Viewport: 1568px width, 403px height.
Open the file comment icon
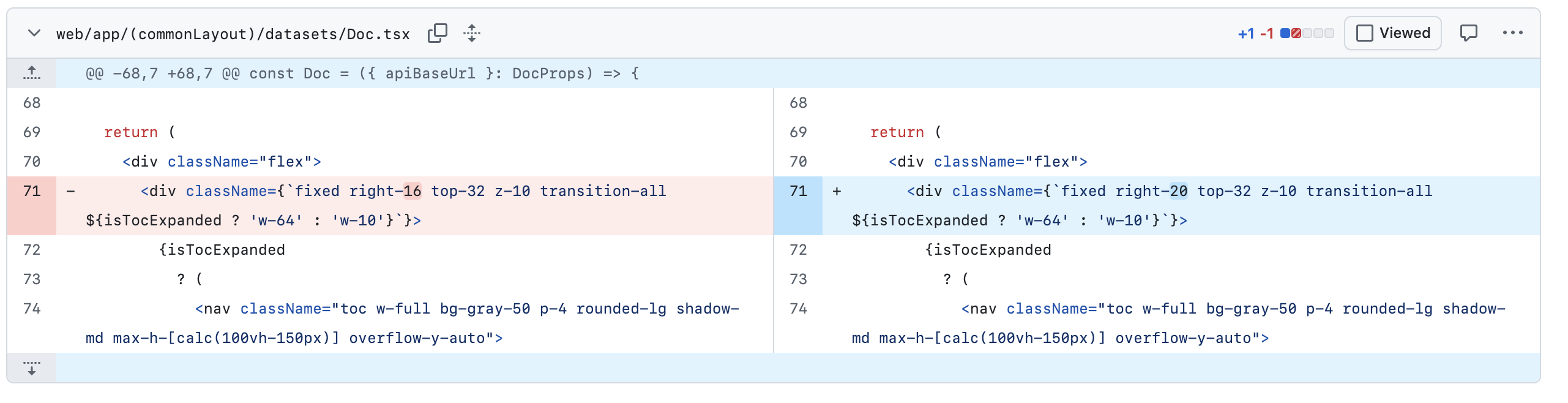(x=1468, y=33)
